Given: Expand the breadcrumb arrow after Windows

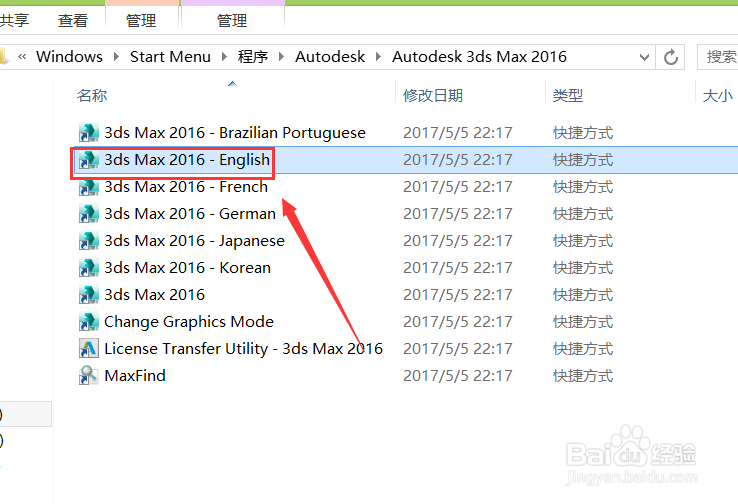Looking at the screenshot, I should pos(116,57).
